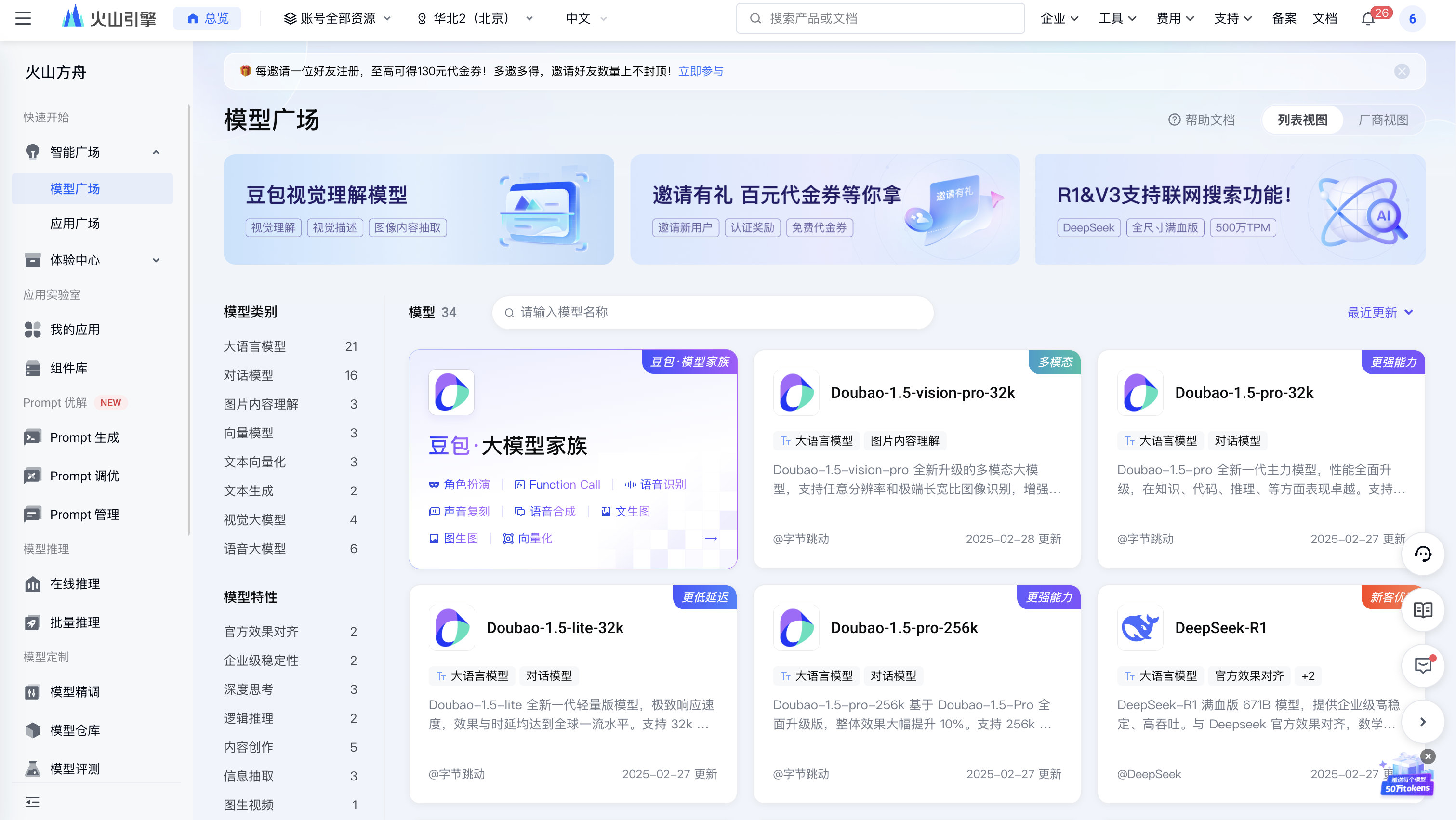Open the 费用 menu dropdown

1175,19
